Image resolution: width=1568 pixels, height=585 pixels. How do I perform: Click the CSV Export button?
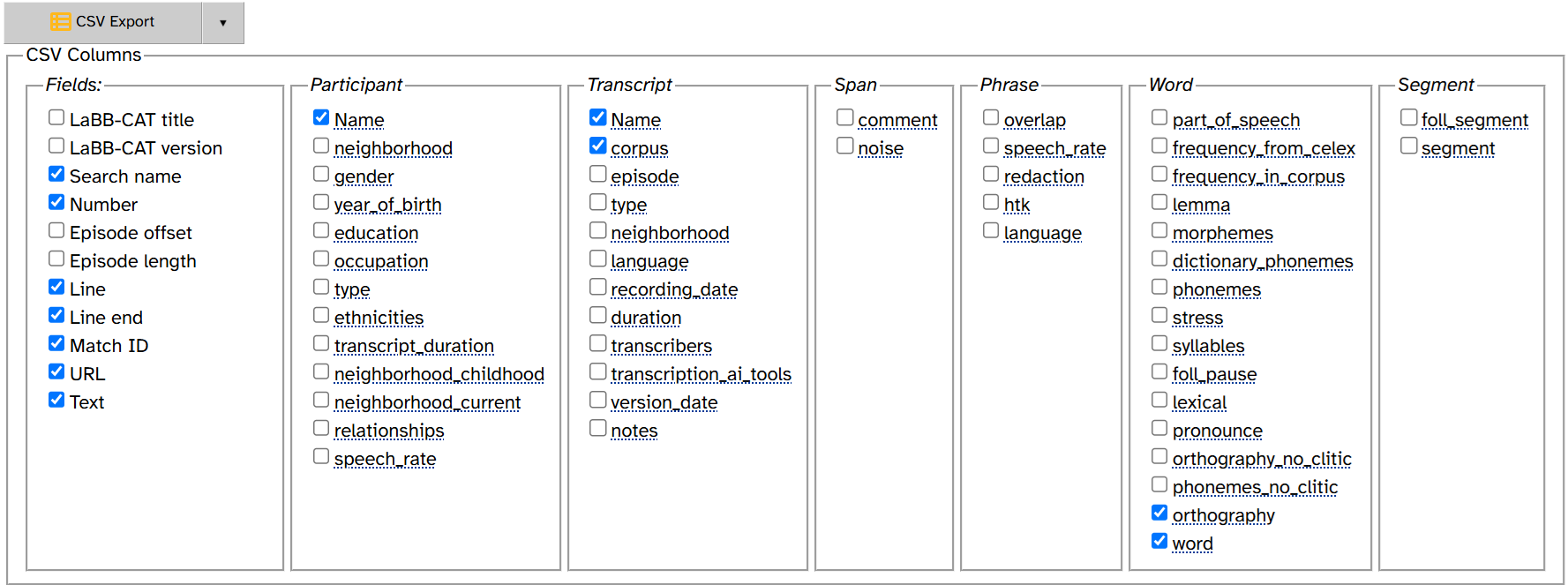point(102,22)
